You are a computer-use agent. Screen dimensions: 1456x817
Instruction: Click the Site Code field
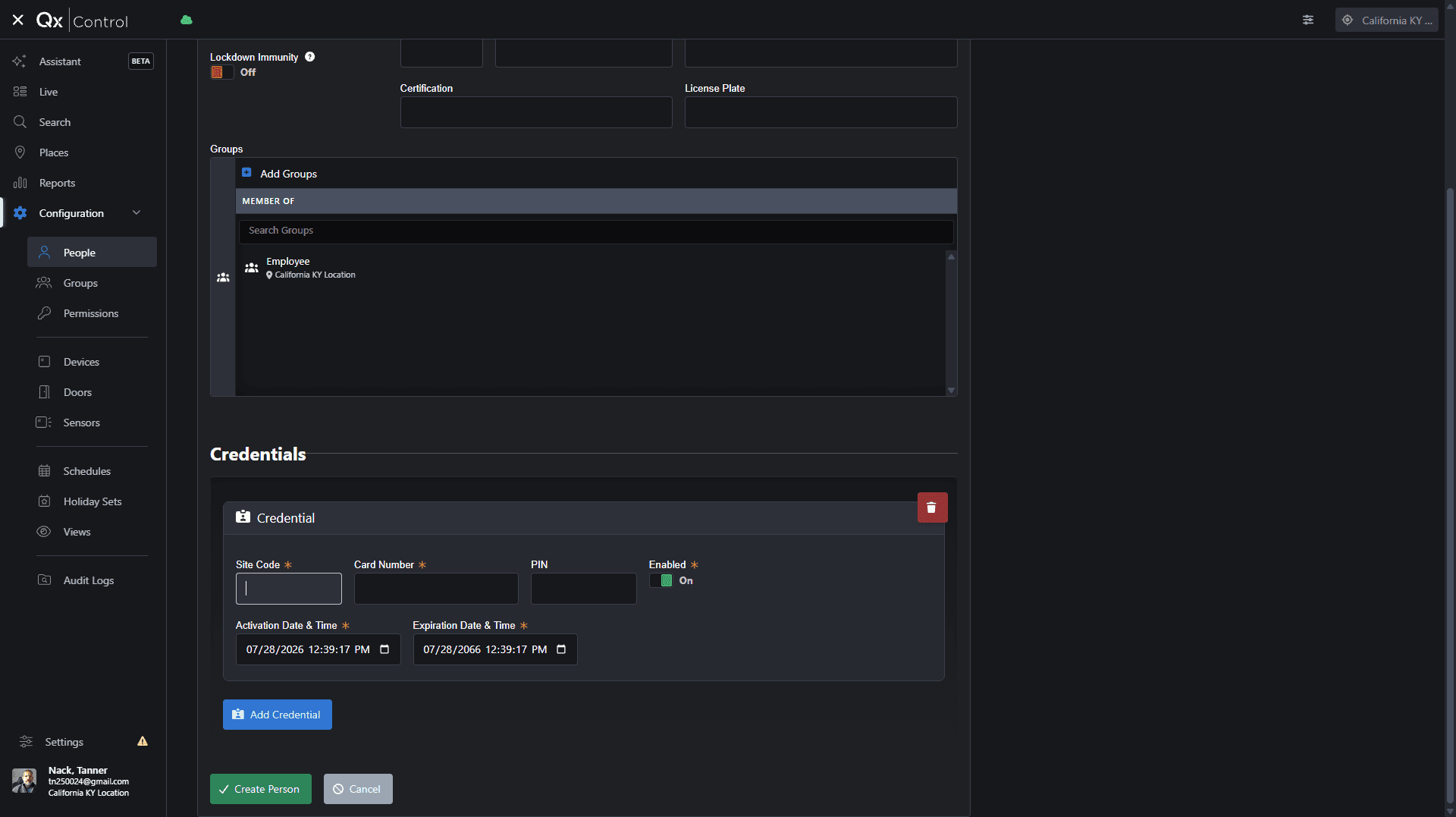click(x=289, y=589)
